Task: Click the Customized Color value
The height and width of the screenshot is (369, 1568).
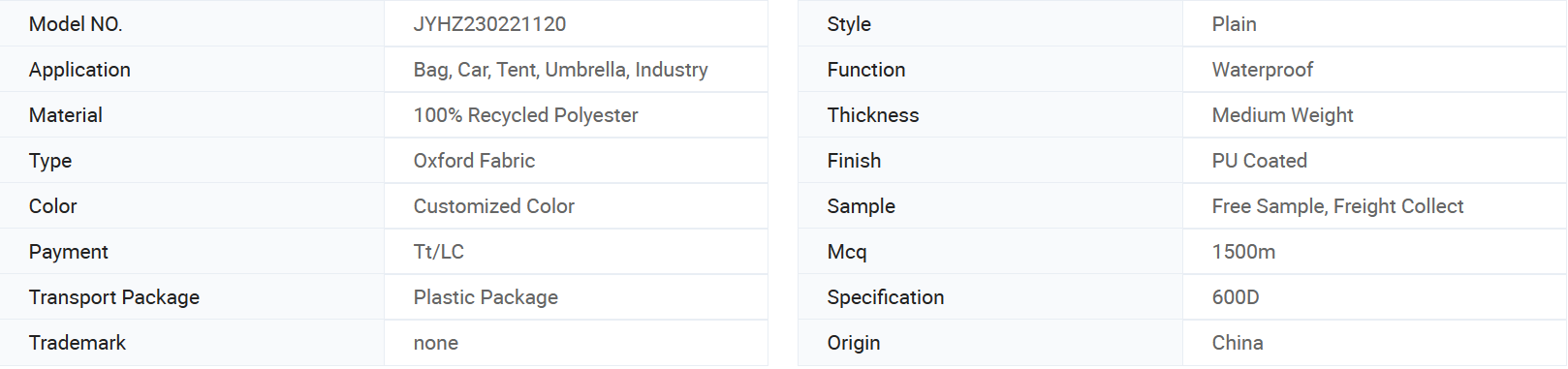Action: click(x=493, y=206)
